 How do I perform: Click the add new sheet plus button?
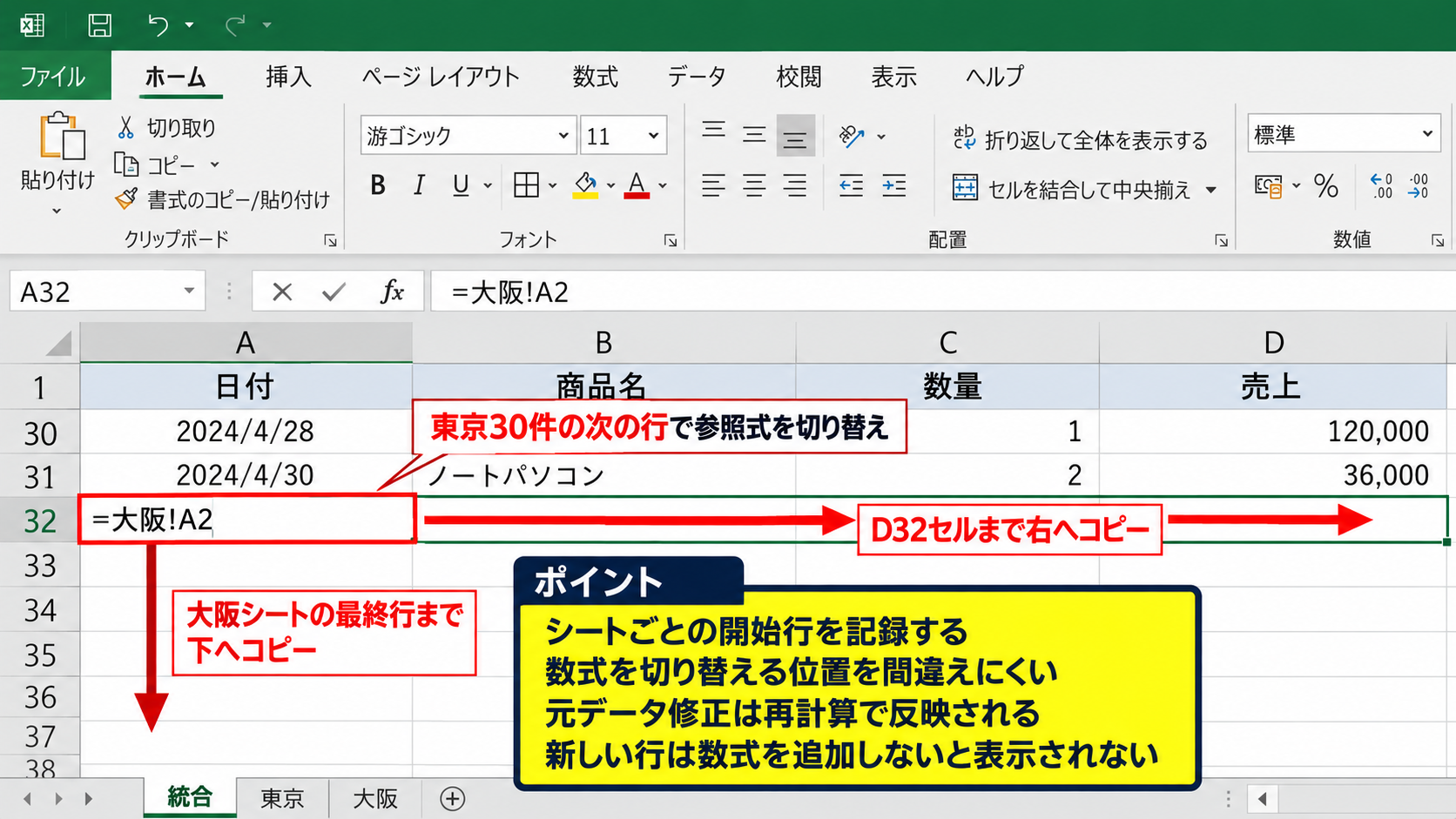[x=452, y=798]
